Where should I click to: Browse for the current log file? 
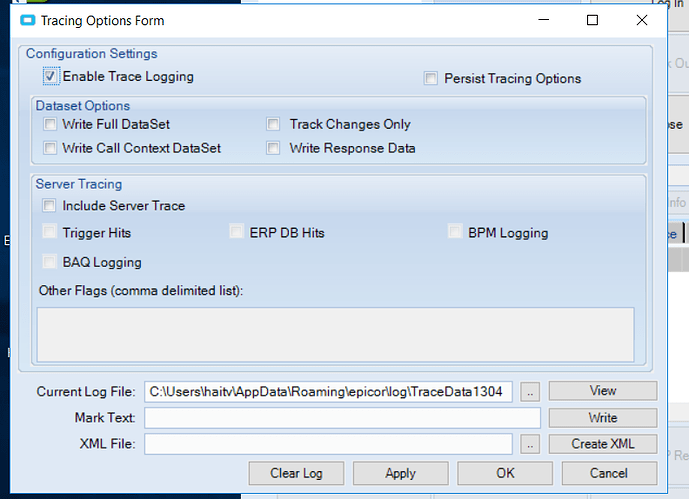click(x=530, y=391)
